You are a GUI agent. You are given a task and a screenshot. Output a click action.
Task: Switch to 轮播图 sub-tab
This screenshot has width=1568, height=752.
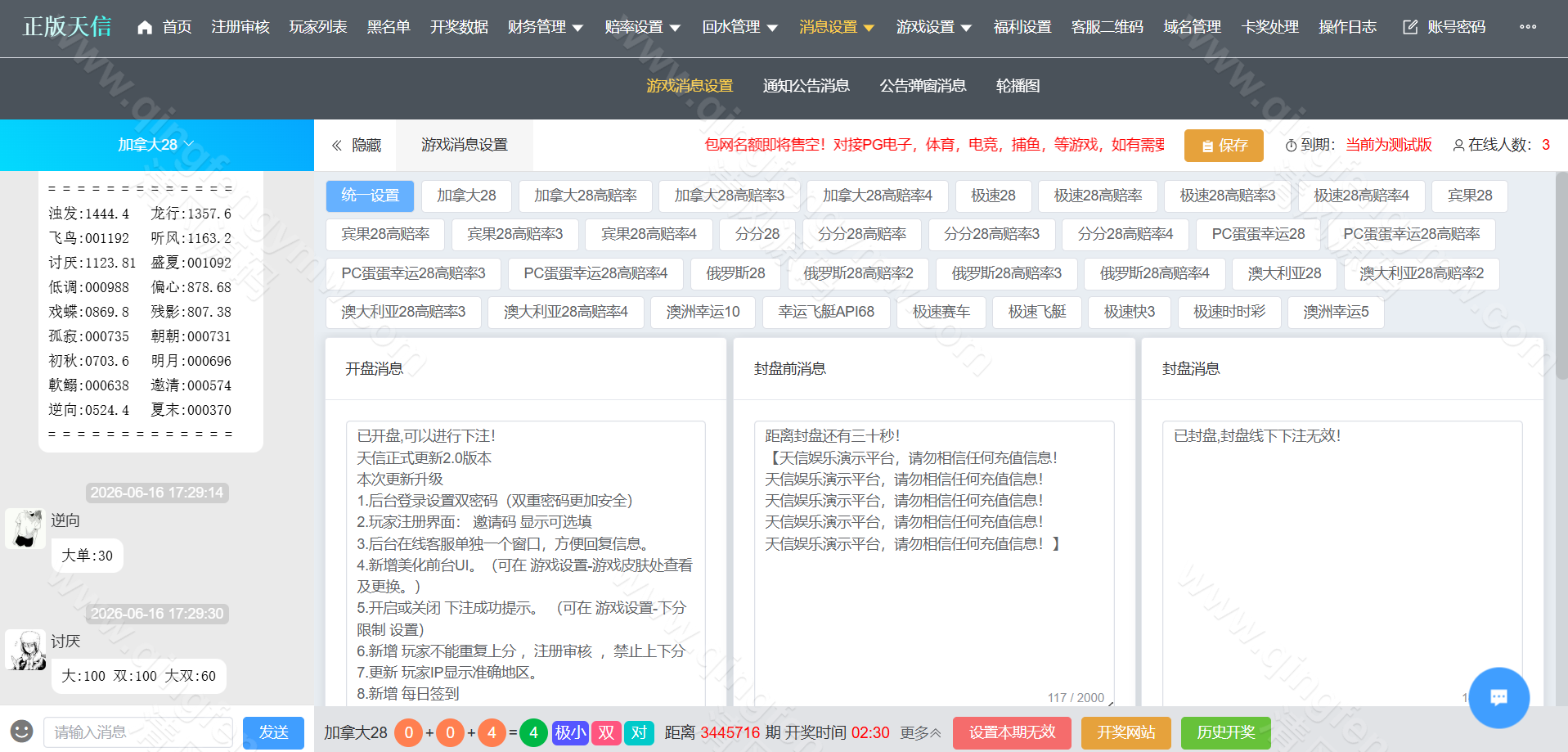[1018, 86]
